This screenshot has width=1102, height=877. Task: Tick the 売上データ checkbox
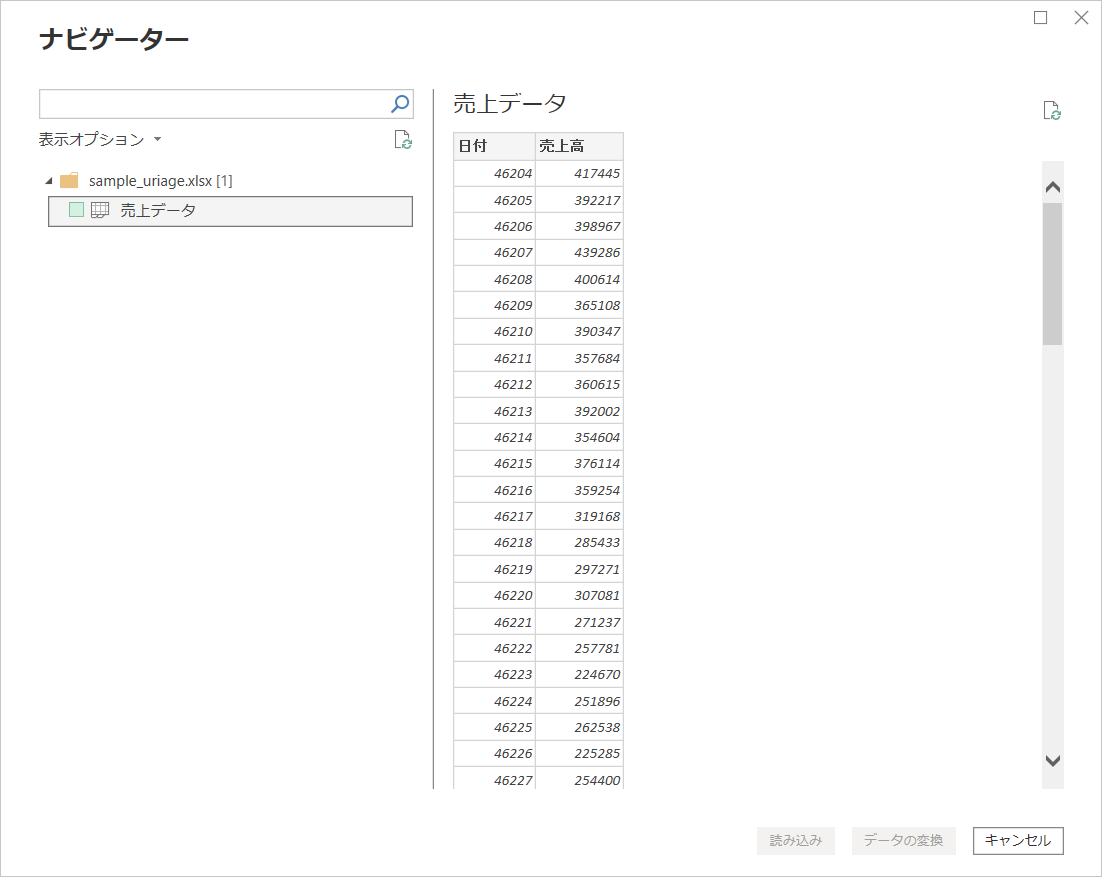click(77, 209)
